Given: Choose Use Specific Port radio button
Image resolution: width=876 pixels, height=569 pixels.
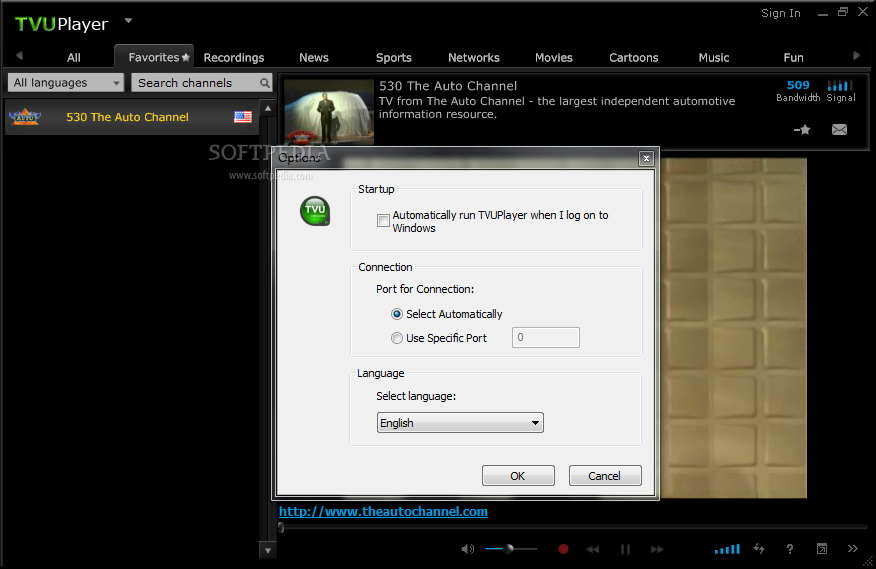Looking at the screenshot, I should coord(397,338).
